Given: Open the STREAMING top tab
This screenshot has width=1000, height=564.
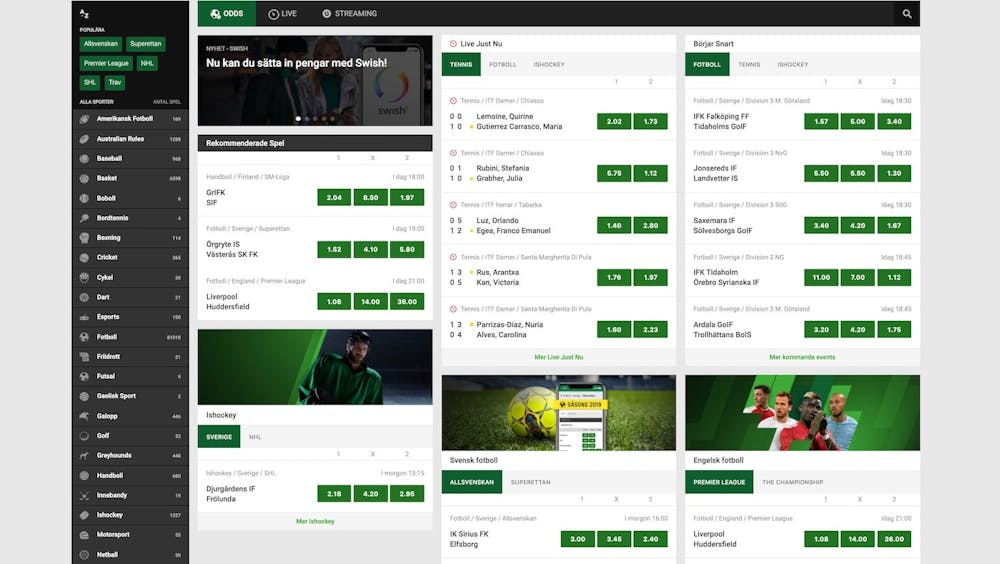Looking at the screenshot, I should tap(349, 13).
